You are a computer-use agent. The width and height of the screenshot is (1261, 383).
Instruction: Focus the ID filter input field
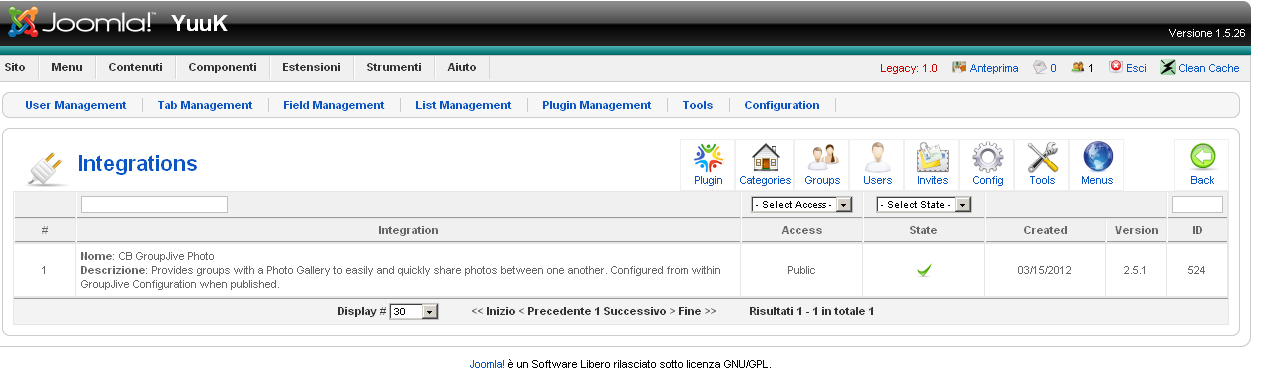(x=1197, y=205)
